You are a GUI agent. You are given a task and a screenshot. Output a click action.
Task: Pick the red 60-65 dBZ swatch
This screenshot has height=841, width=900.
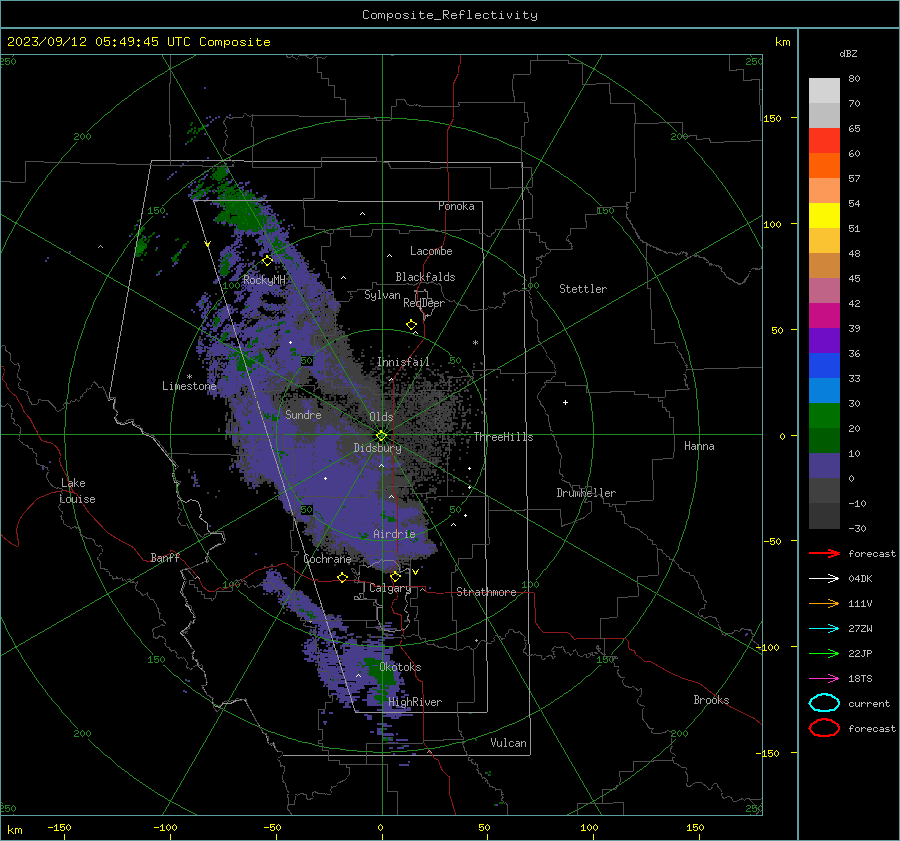824,140
